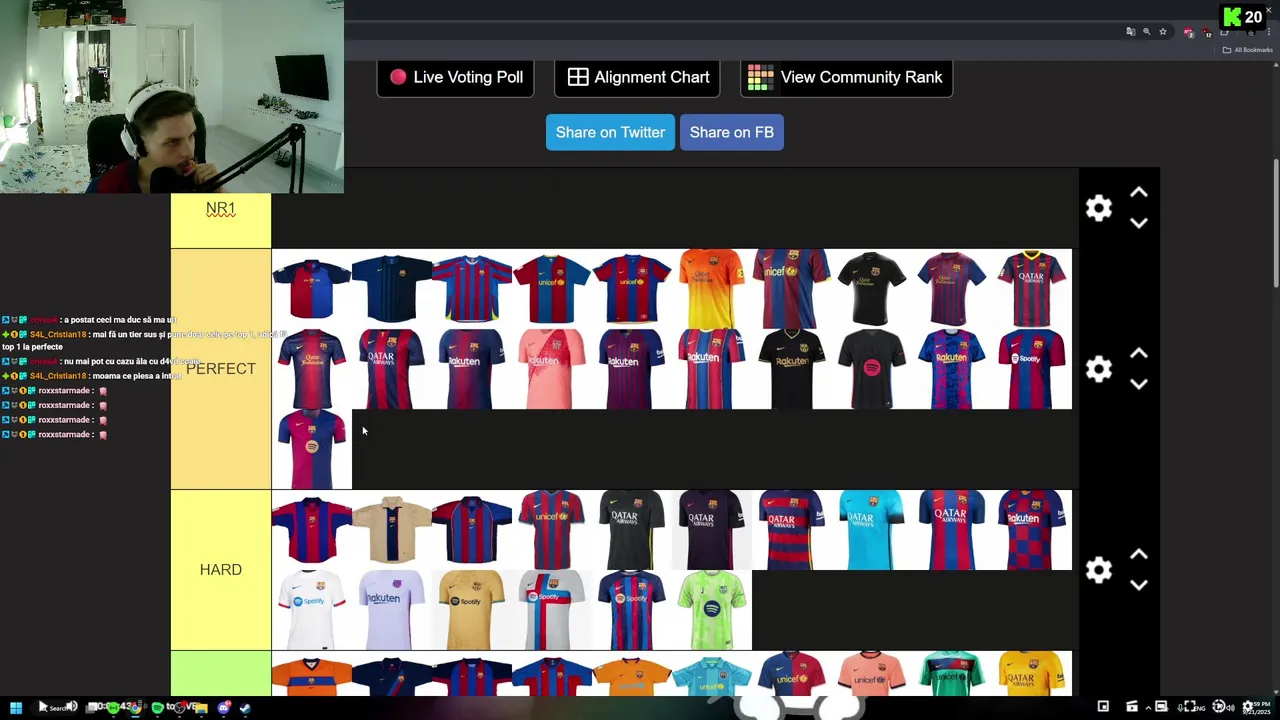Pick the pink Rakuten jersey in PERFECT tier

click(552, 369)
